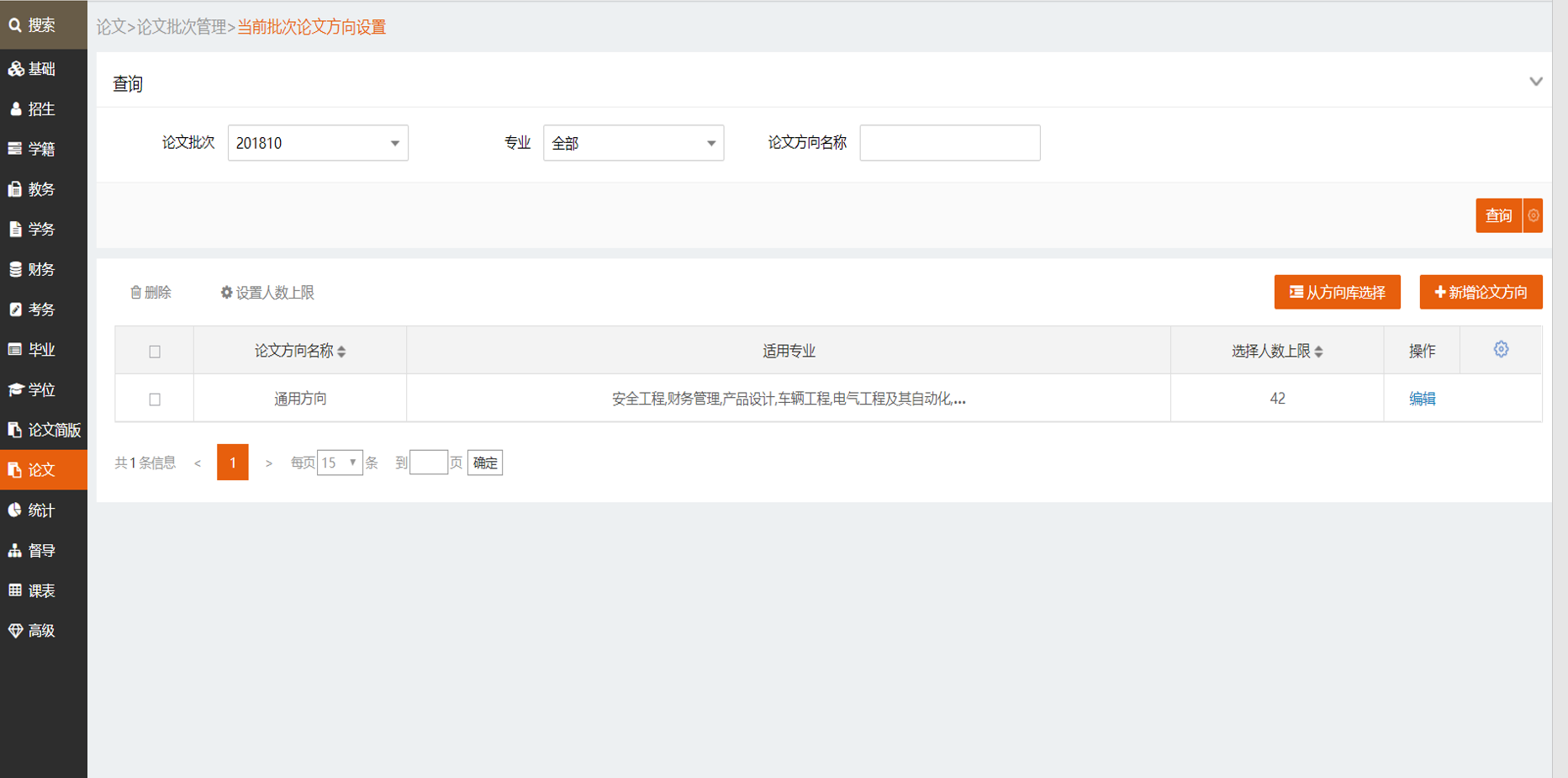Sort by 论文方向名称 column
This screenshot has width=1568, height=778.
coord(300,351)
